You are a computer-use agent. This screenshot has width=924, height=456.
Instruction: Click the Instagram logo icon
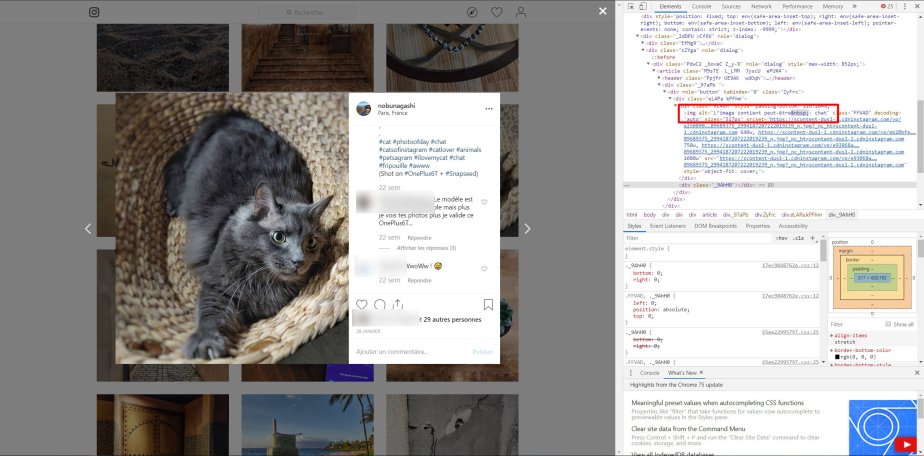click(x=94, y=12)
